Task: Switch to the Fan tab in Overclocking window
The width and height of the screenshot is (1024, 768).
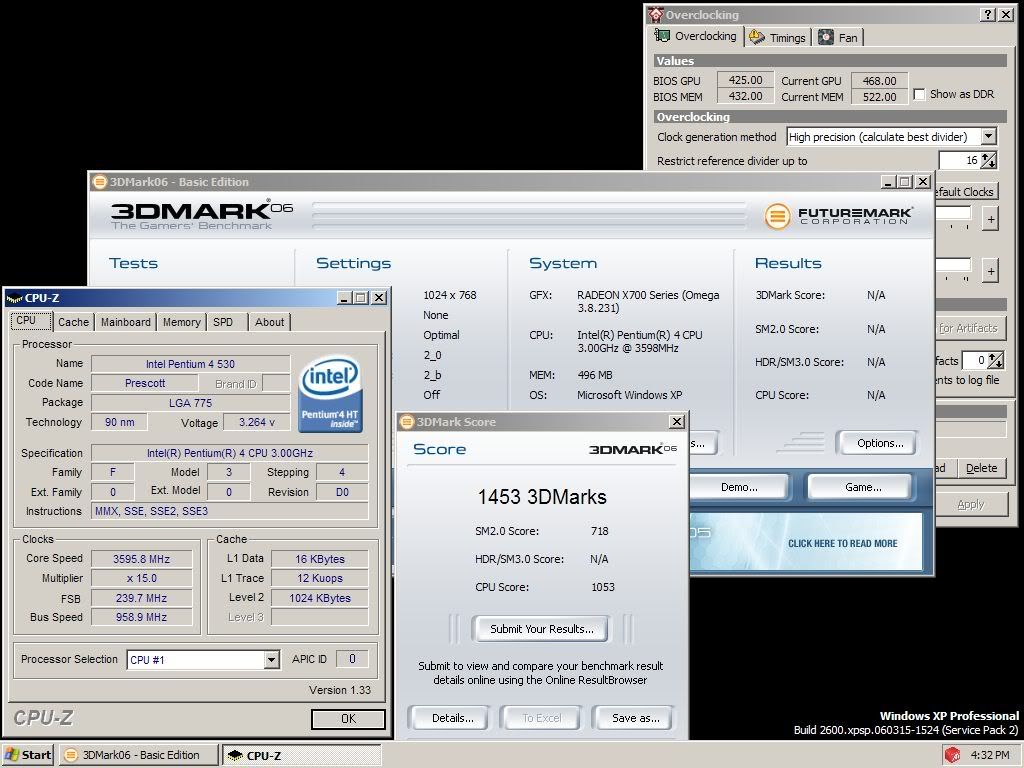Action: [839, 37]
